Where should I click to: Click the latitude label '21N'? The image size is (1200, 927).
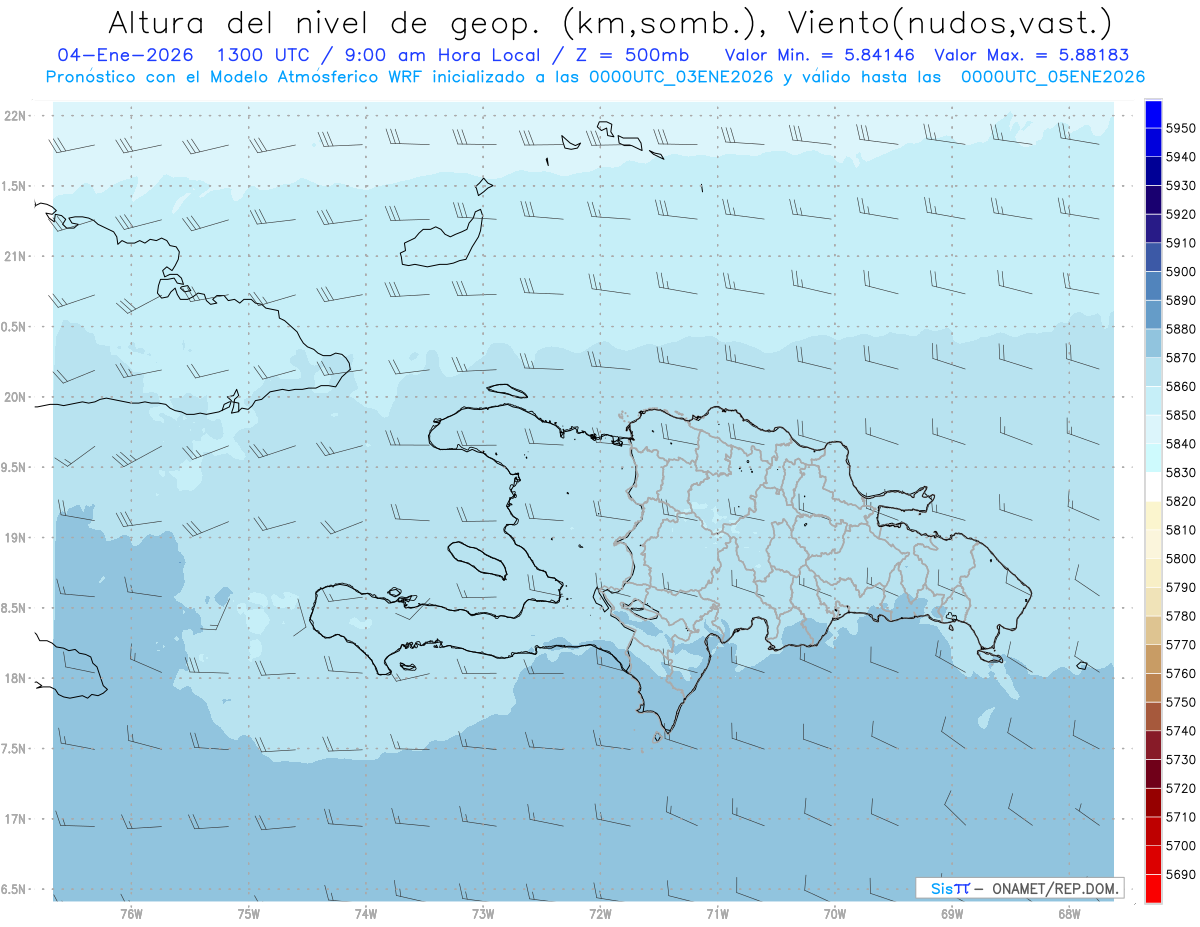pos(16,256)
